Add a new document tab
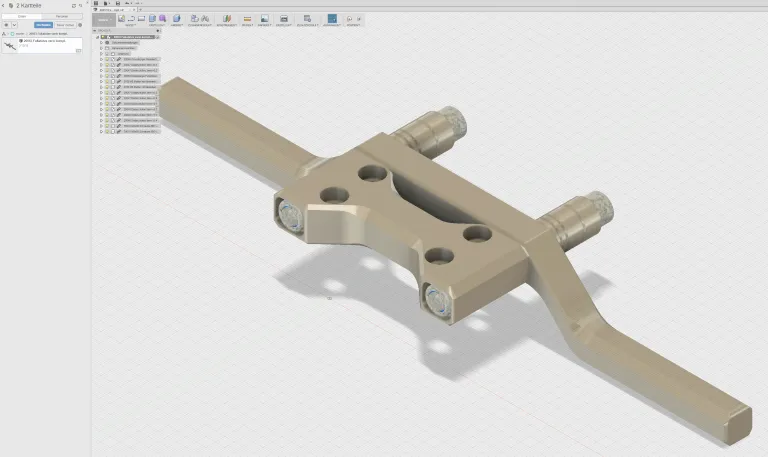The height and width of the screenshot is (457, 768). [140, 9]
